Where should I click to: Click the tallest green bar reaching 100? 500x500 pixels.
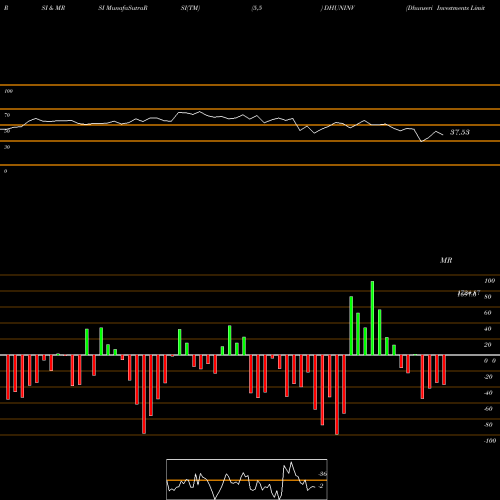click(372, 318)
